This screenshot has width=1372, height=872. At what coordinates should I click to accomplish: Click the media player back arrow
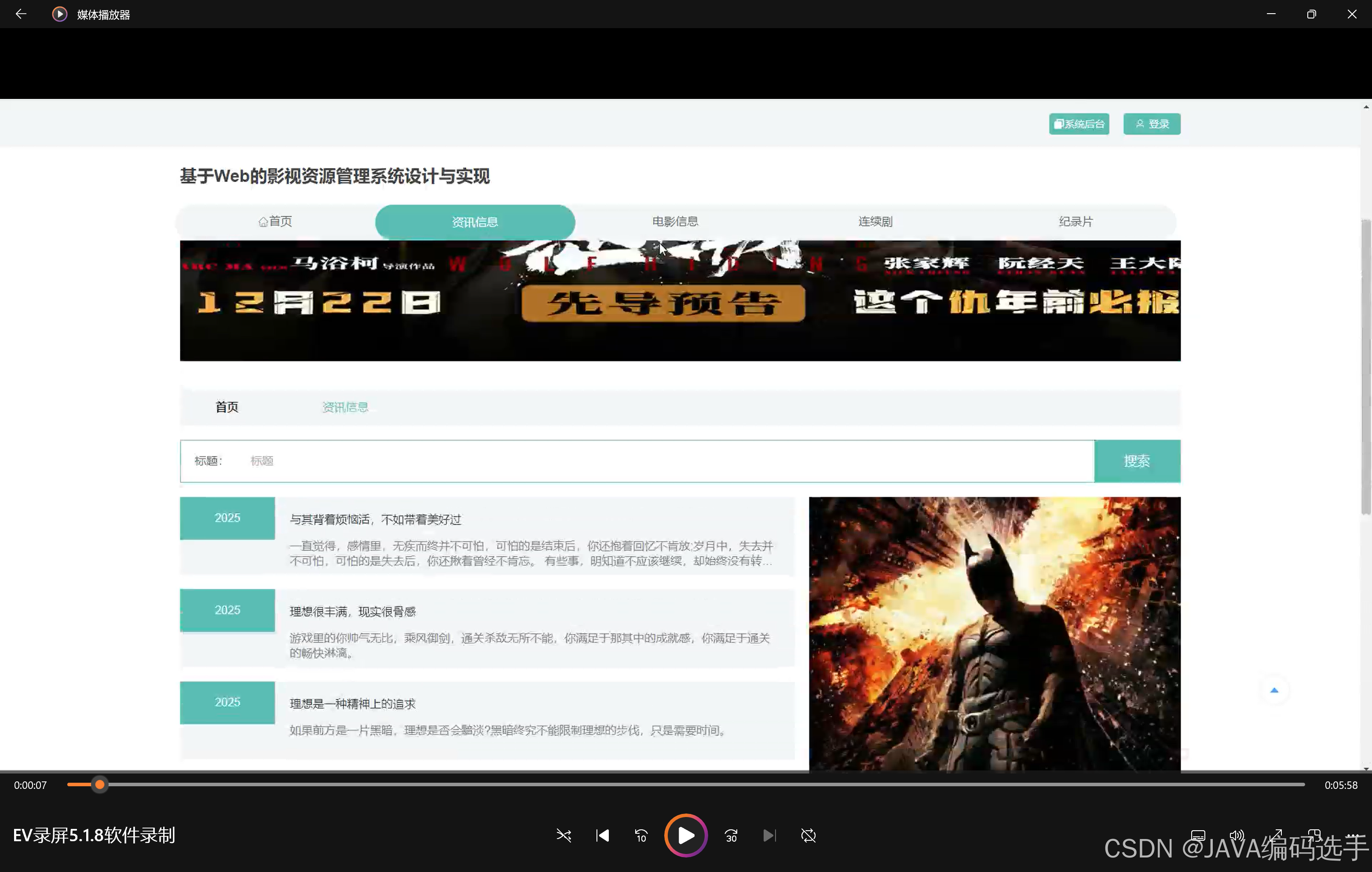[x=21, y=14]
